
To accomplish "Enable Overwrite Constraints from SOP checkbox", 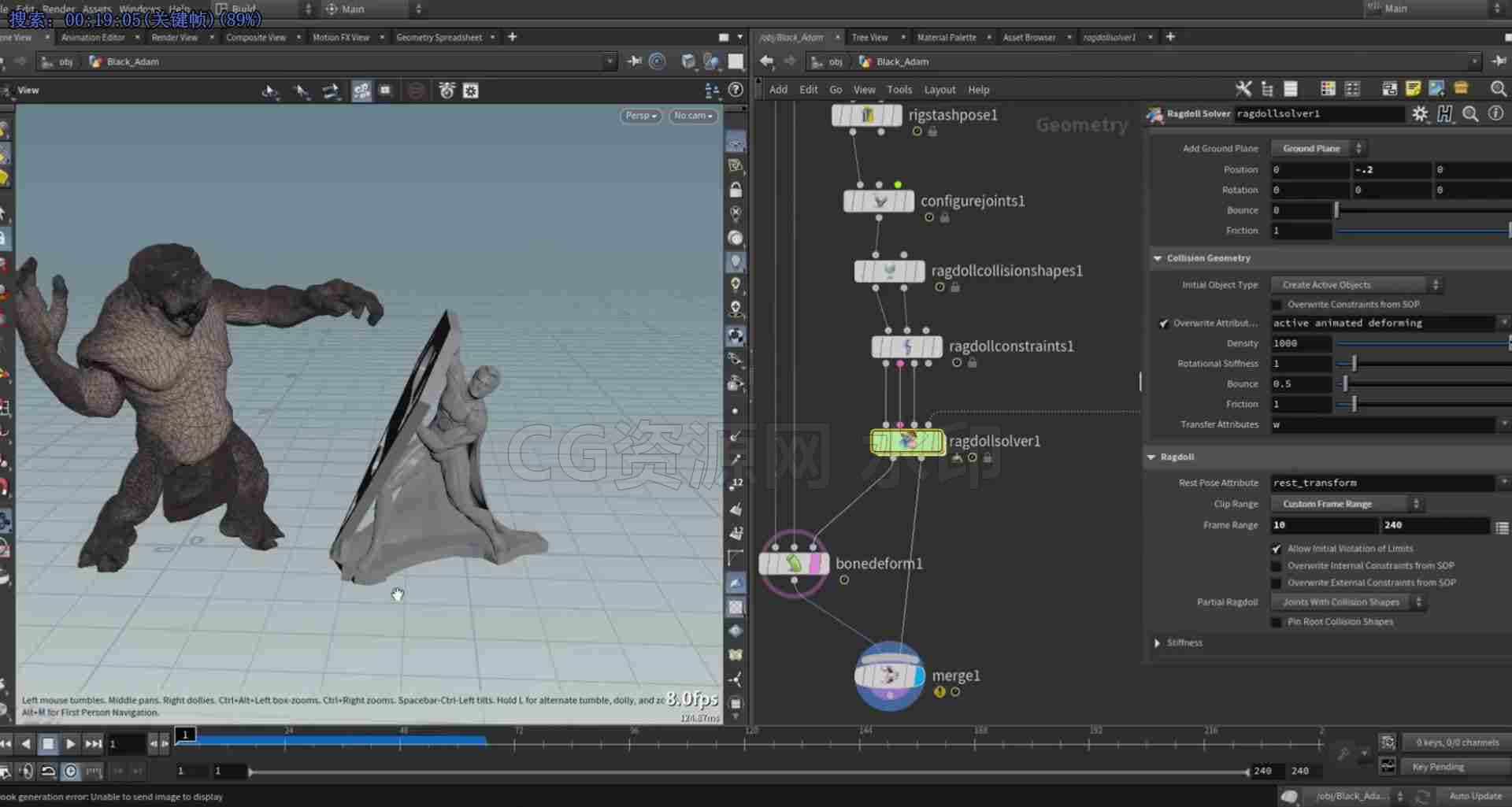I will (x=1276, y=304).
